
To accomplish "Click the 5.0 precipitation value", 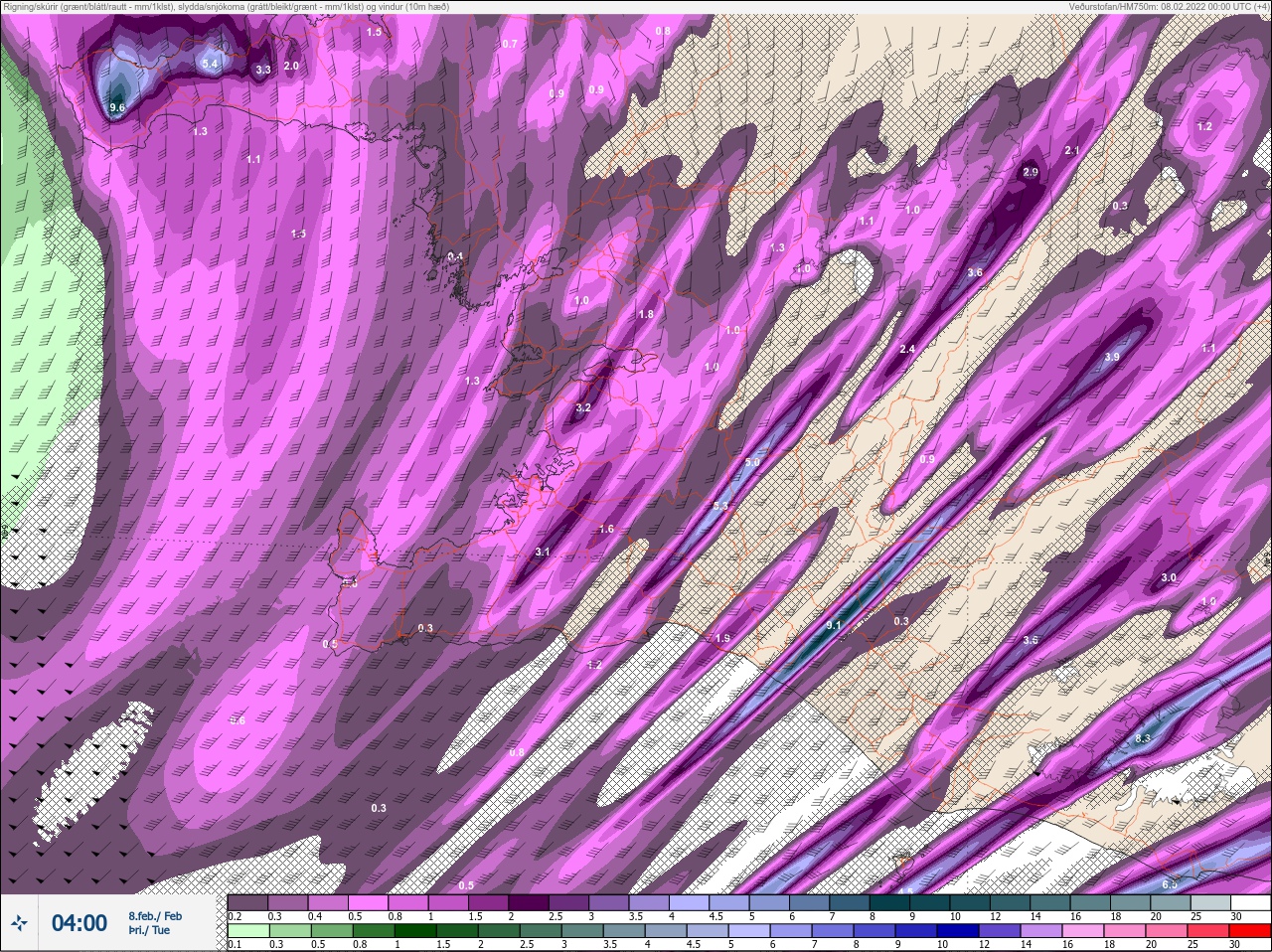I will 752,462.
